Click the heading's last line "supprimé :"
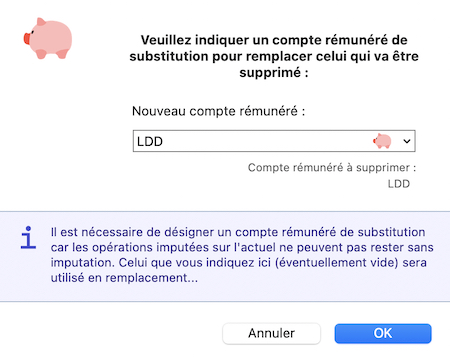 [x=274, y=72]
